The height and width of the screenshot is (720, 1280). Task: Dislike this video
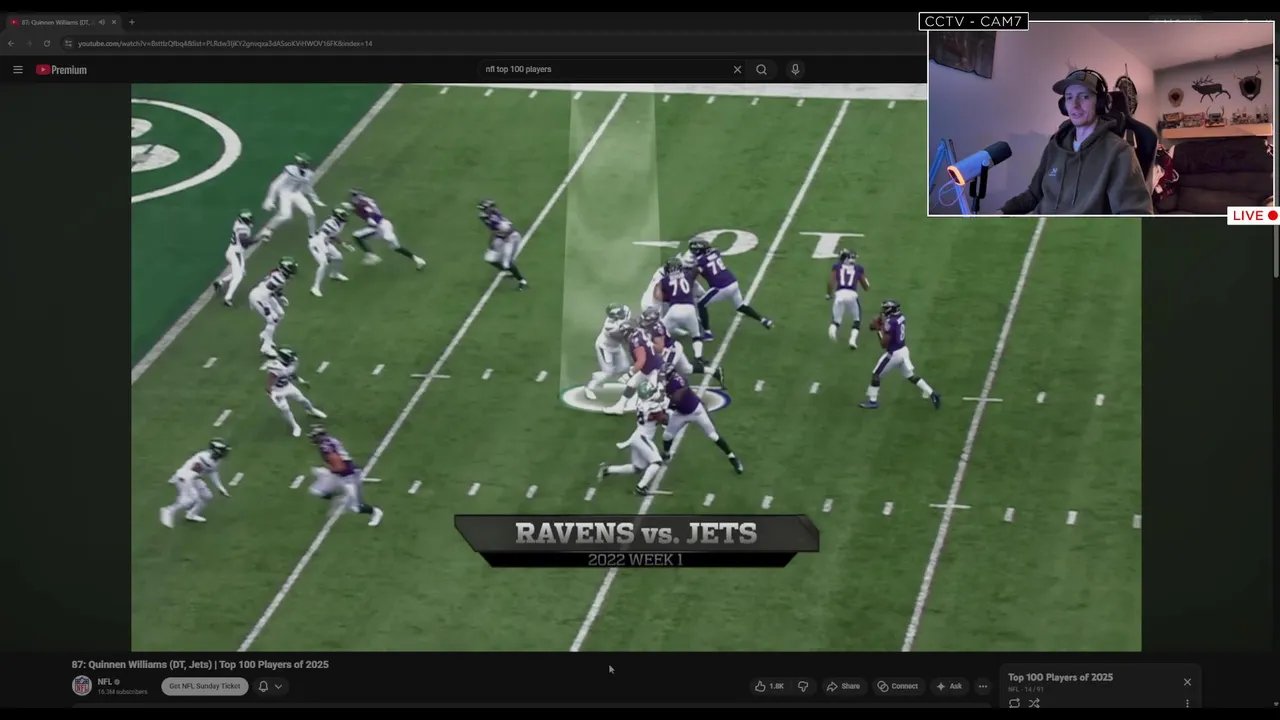802,686
